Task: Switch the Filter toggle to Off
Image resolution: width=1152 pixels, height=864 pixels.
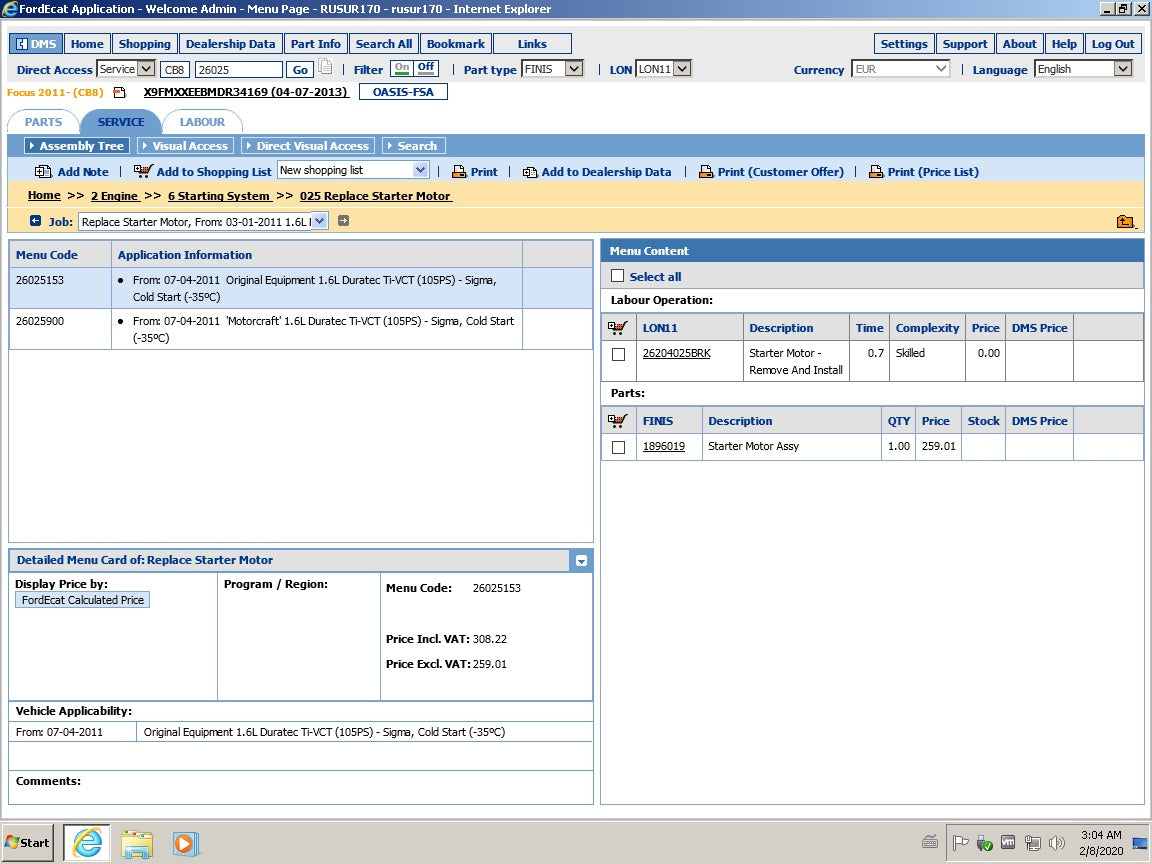Action: pyautogui.click(x=427, y=68)
